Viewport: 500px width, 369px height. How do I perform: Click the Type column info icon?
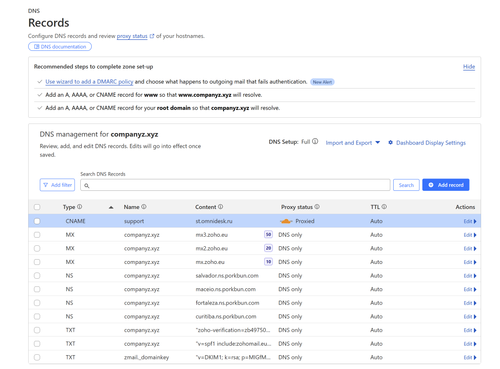[79, 207]
